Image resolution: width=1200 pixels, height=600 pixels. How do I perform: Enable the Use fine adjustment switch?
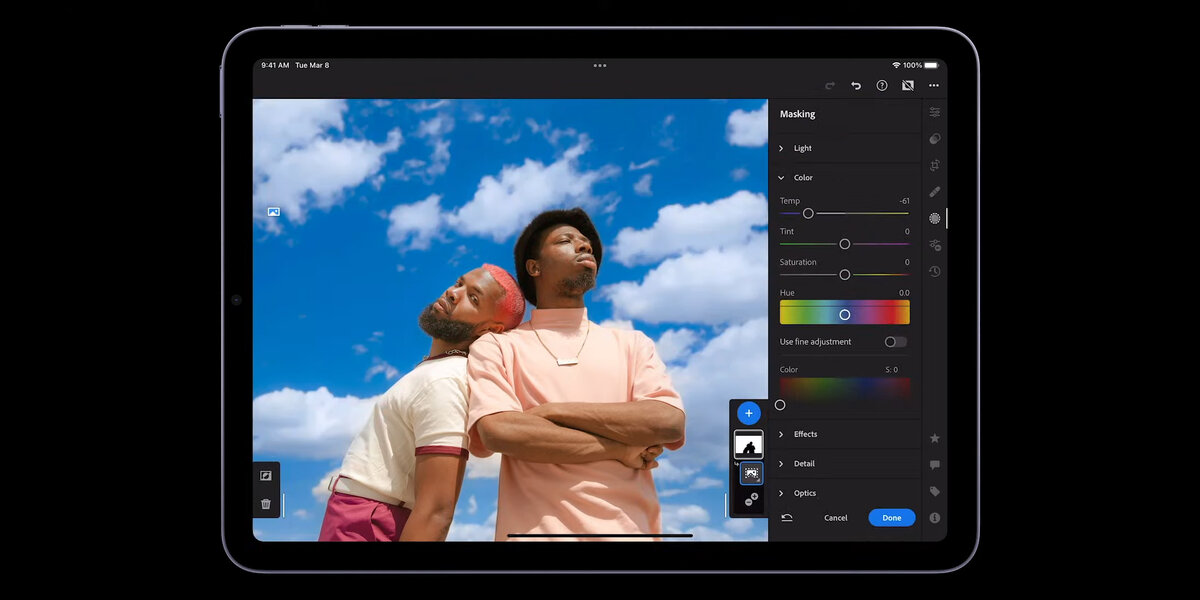[896, 342]
